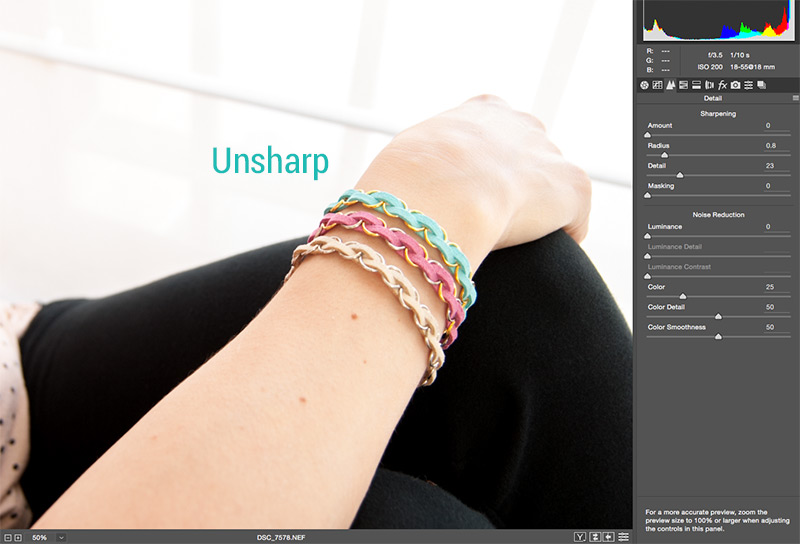Open the 50% zoom level dropdown

(x=61, y=537)
